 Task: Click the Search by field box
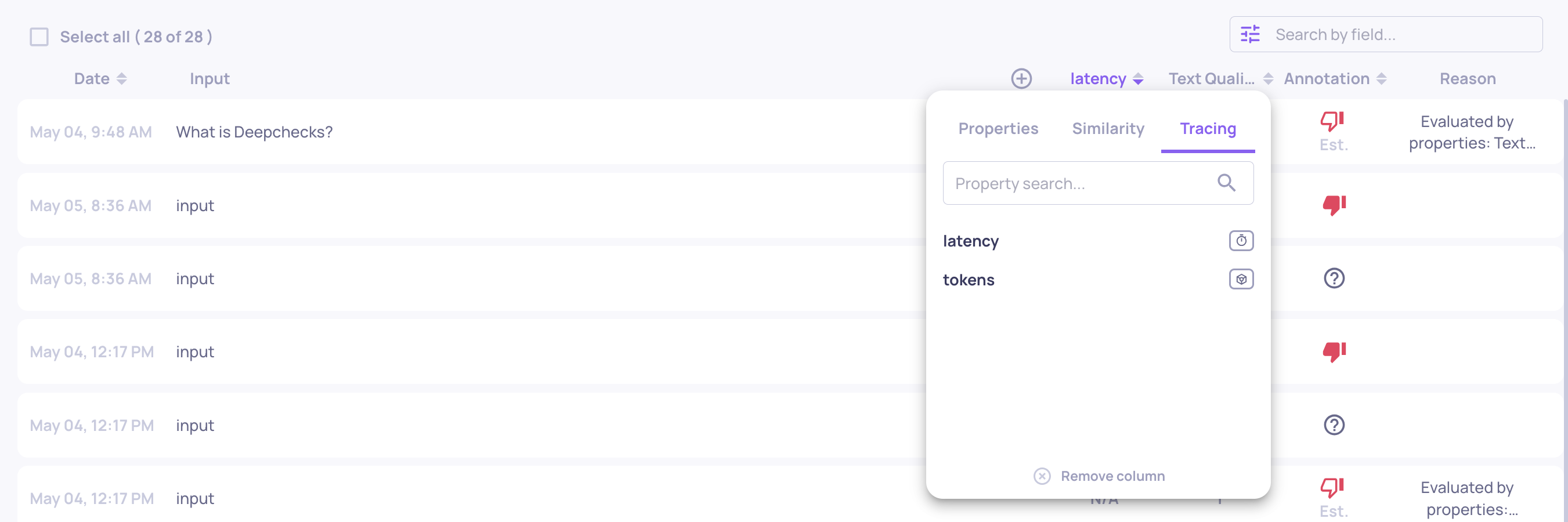click(x=1386, y=34)
